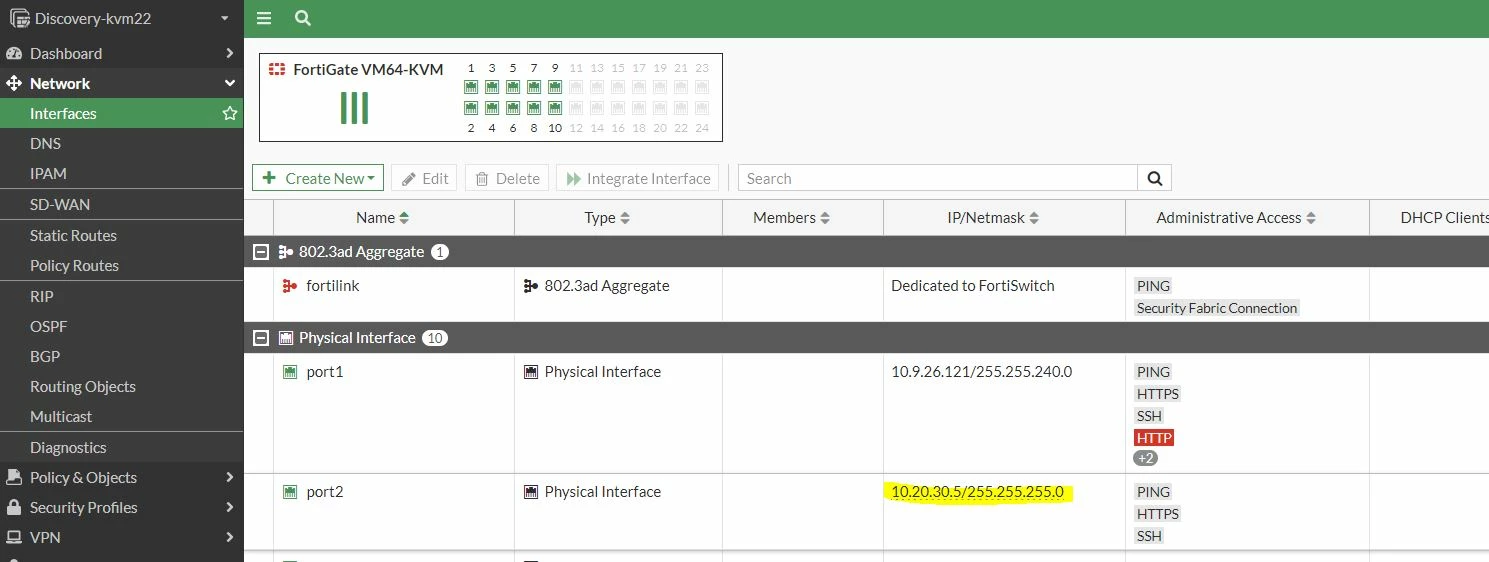Select the port1 row name
Image resolution: width=1489 pixels, height=562 pixels.
click(x=325, y=372)
